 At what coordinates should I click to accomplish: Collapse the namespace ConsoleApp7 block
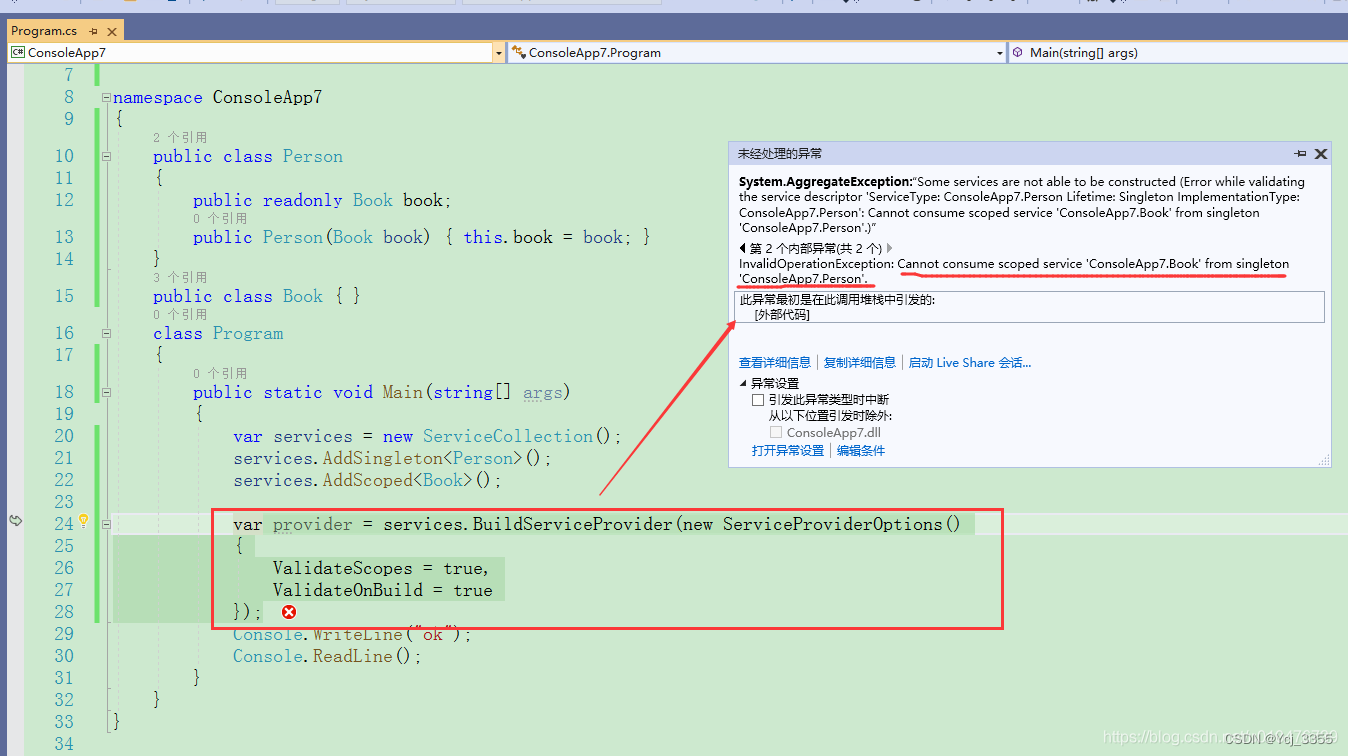pos(106,98)
